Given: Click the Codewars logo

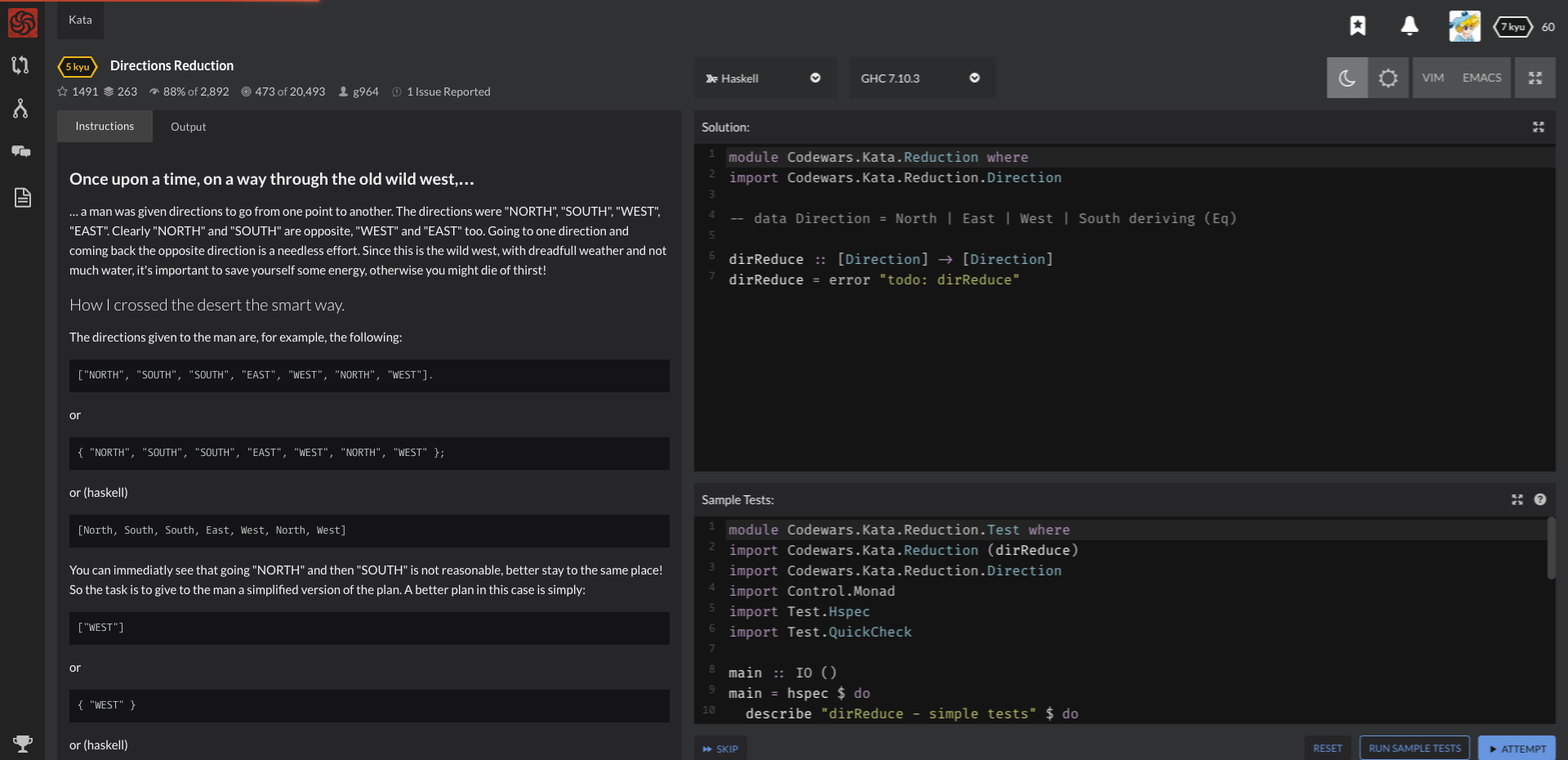Looking at the screenshot, I should click(21, 22).
